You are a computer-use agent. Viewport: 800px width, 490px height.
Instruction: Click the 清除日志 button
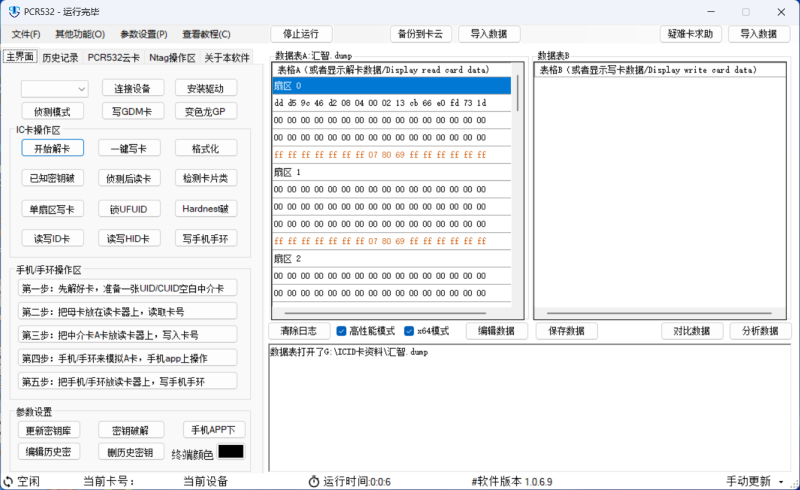pos(299,331)
